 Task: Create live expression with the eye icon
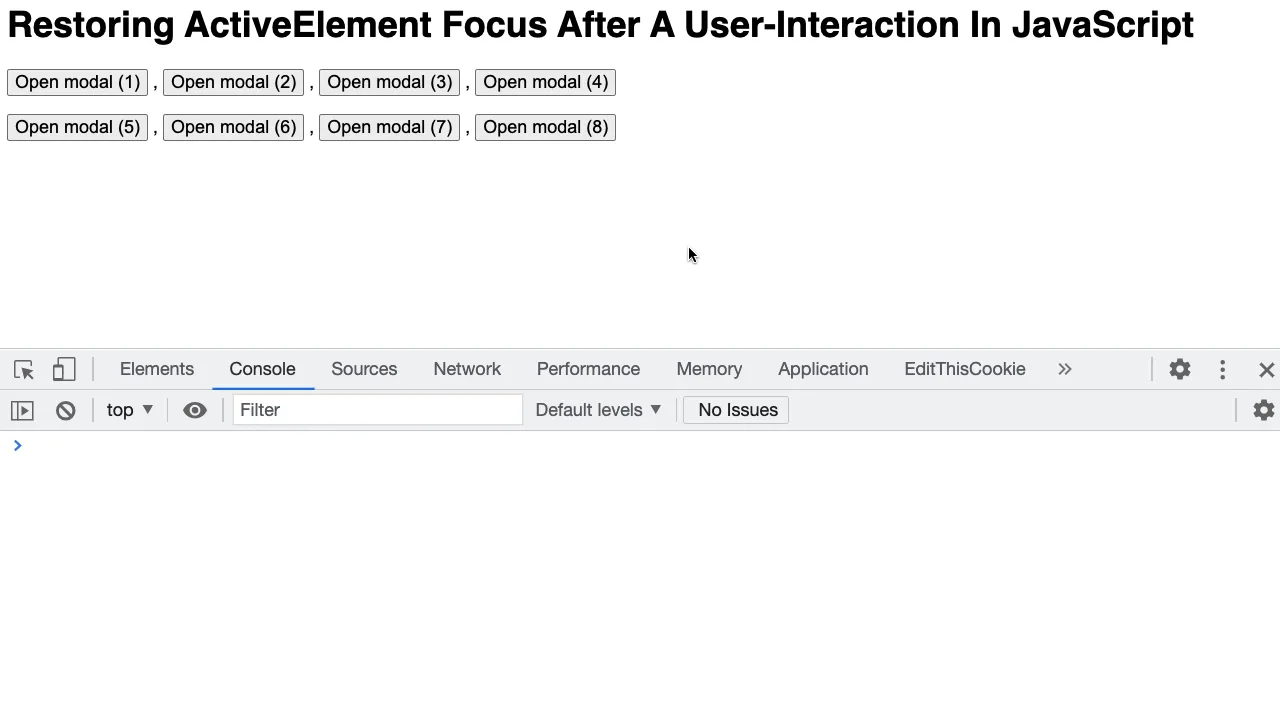tap(195, 410)
